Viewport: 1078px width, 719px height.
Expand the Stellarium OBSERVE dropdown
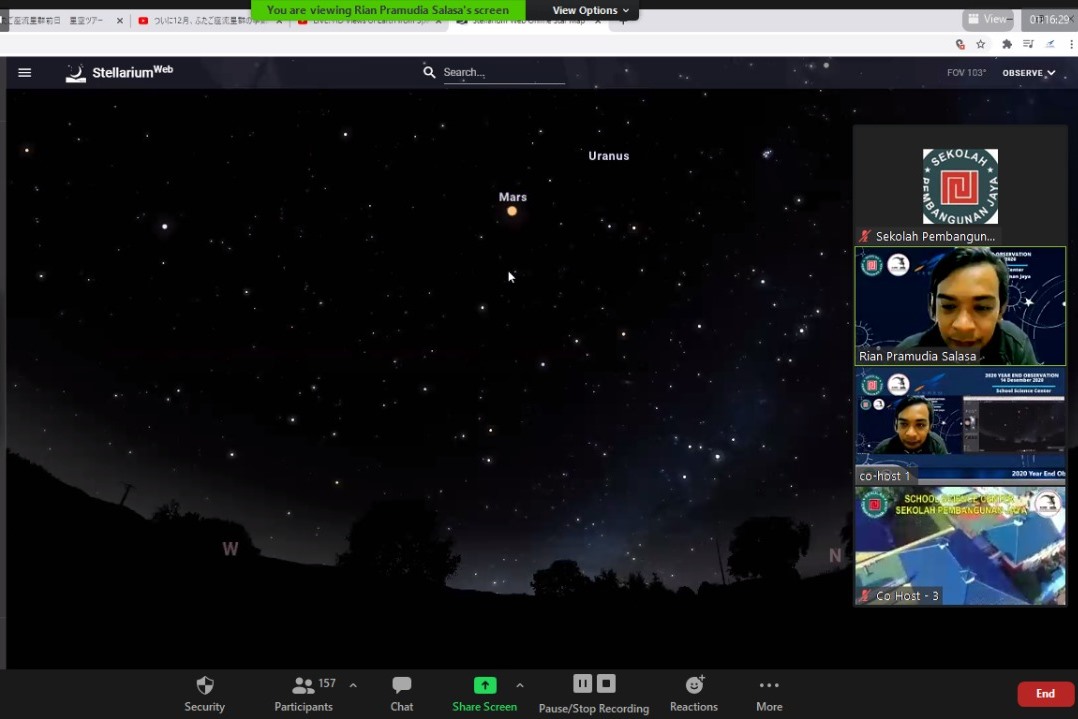[1028, 73]
